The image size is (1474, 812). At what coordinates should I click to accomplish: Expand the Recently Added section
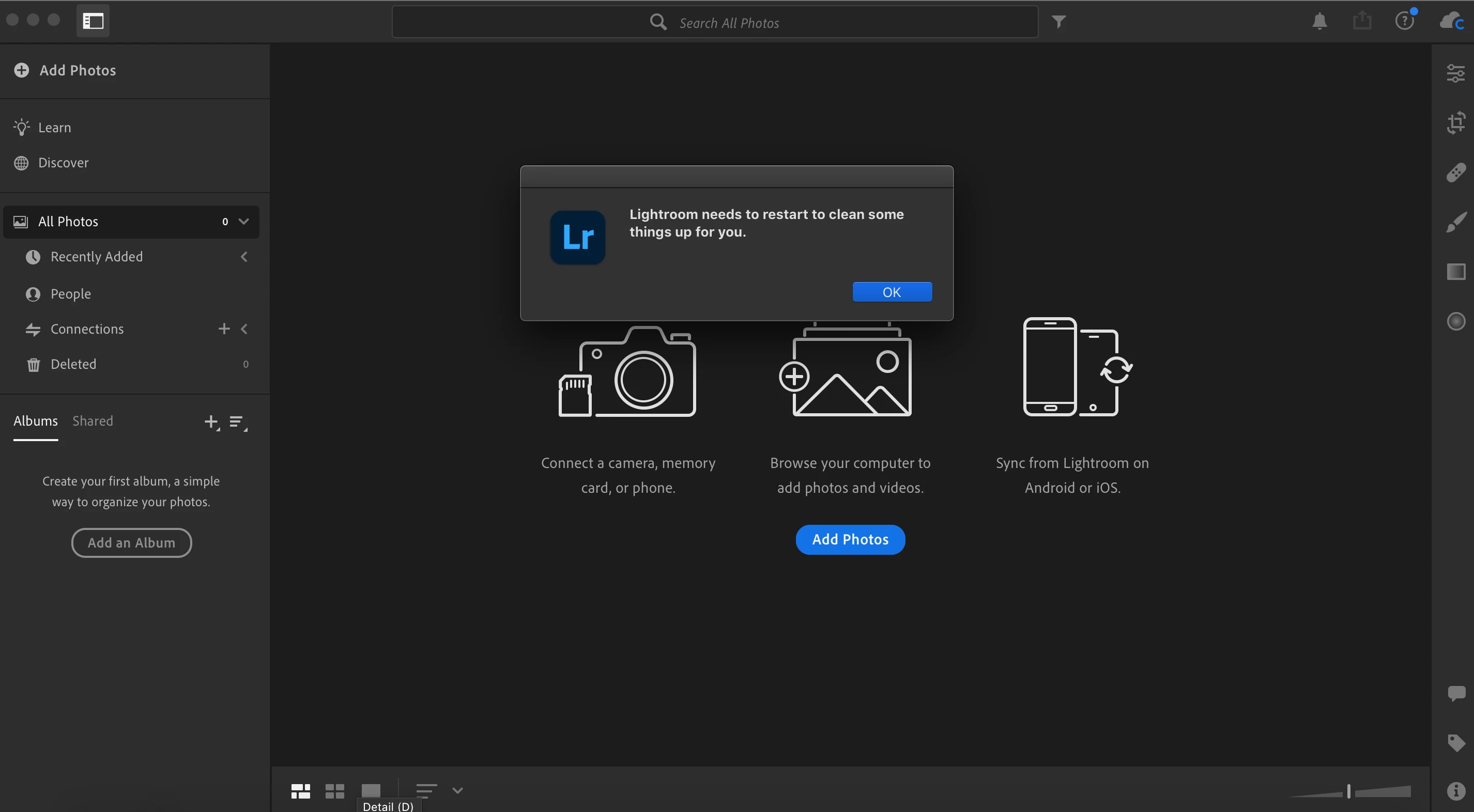click(244, 257)
